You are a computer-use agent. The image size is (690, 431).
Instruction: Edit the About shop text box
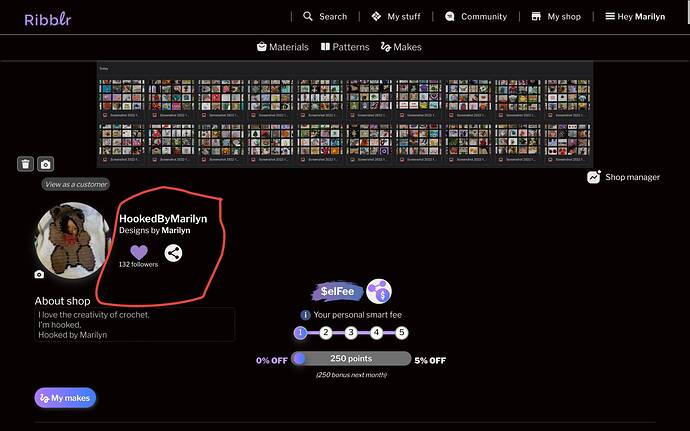point(135,324)
